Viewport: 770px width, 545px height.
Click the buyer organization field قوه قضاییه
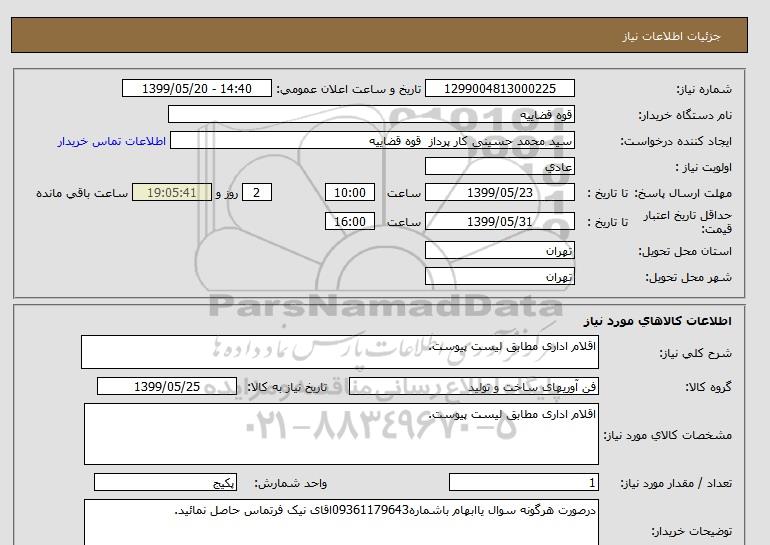coord(371,114)
